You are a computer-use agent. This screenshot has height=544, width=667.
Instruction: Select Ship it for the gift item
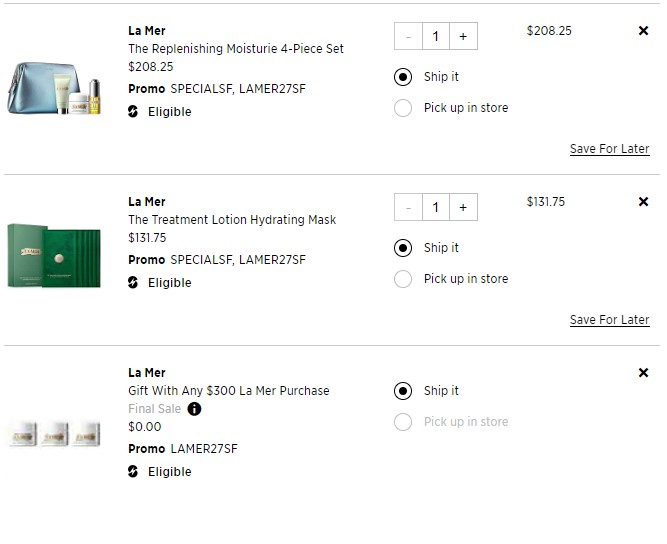click(403, 391)
